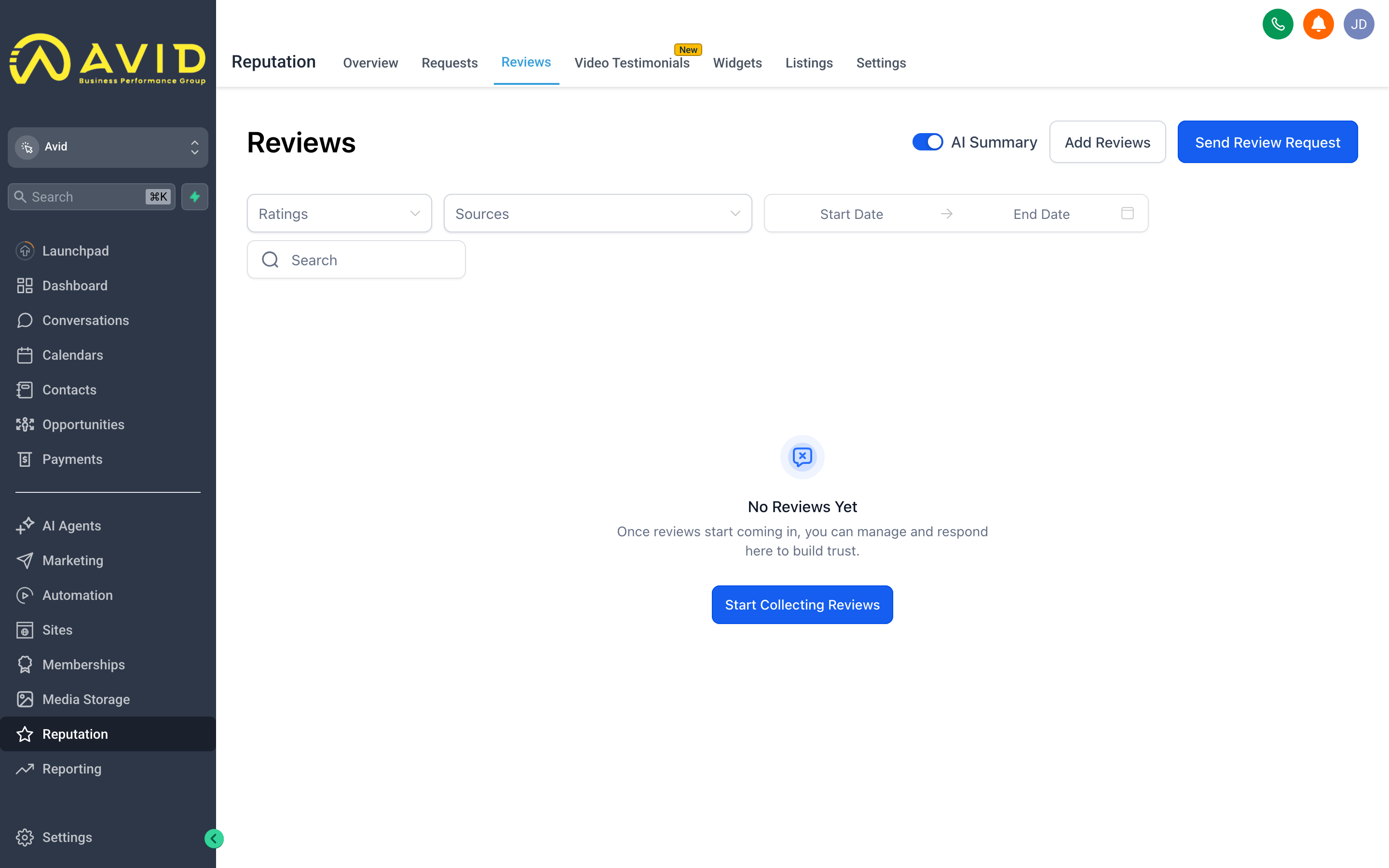Viewport: 1389px width, 868px height.
Task: Switch to the Overview tab
Action: tap(370, 63)
